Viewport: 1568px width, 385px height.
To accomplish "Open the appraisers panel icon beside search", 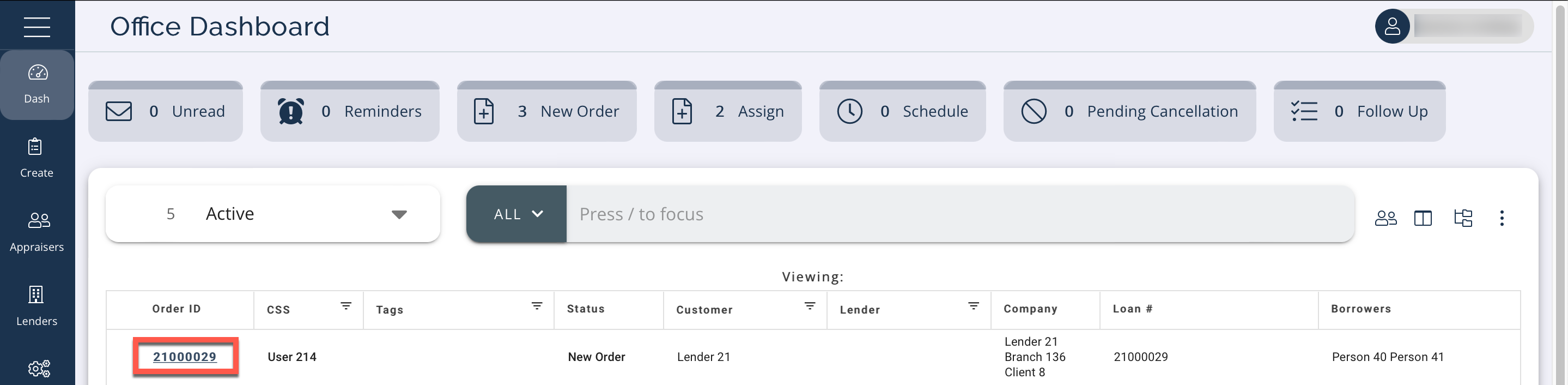I will click(x=1385, y=218).
